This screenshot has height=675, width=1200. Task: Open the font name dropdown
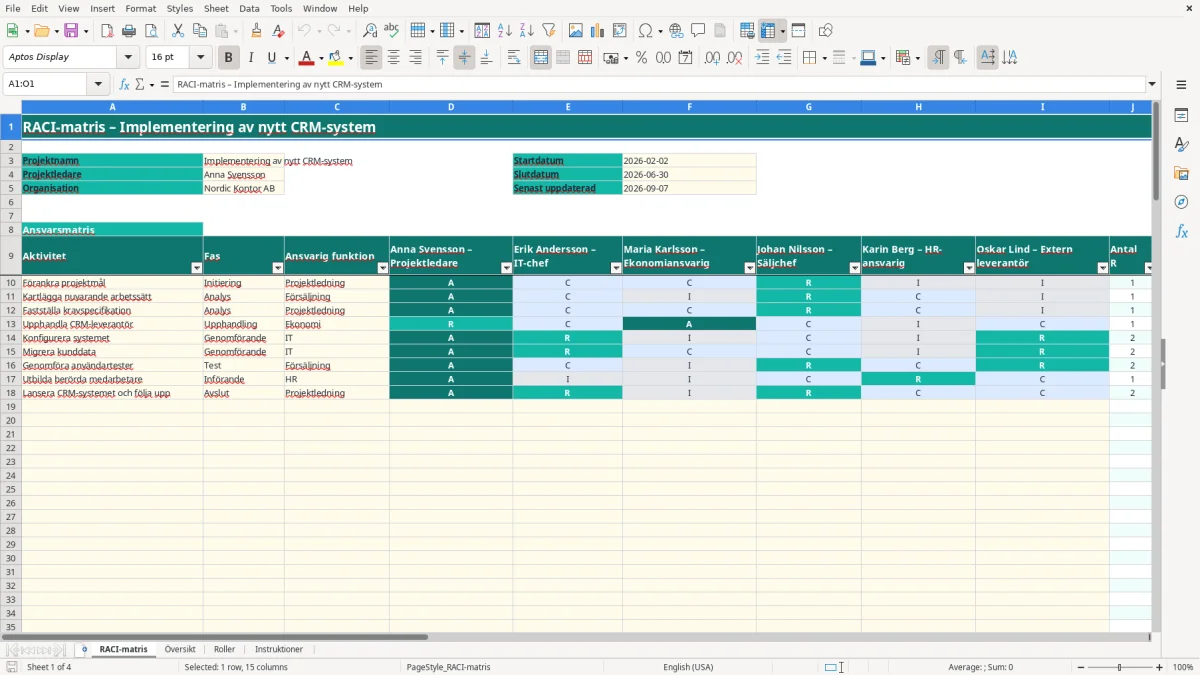[x=128, y=58]
